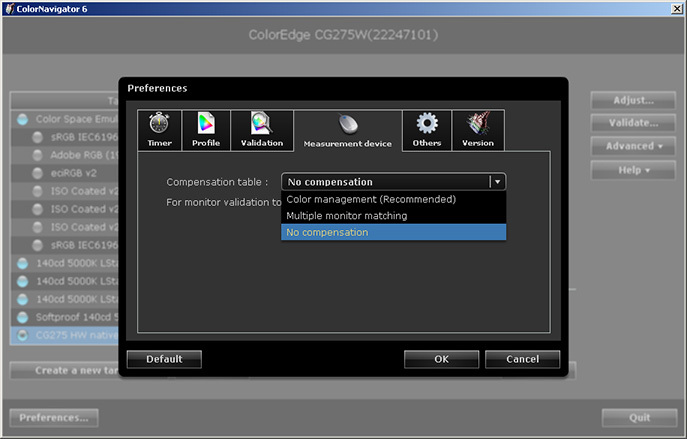
Task: Click the Preferences dialog title
Action: (157, 89)
